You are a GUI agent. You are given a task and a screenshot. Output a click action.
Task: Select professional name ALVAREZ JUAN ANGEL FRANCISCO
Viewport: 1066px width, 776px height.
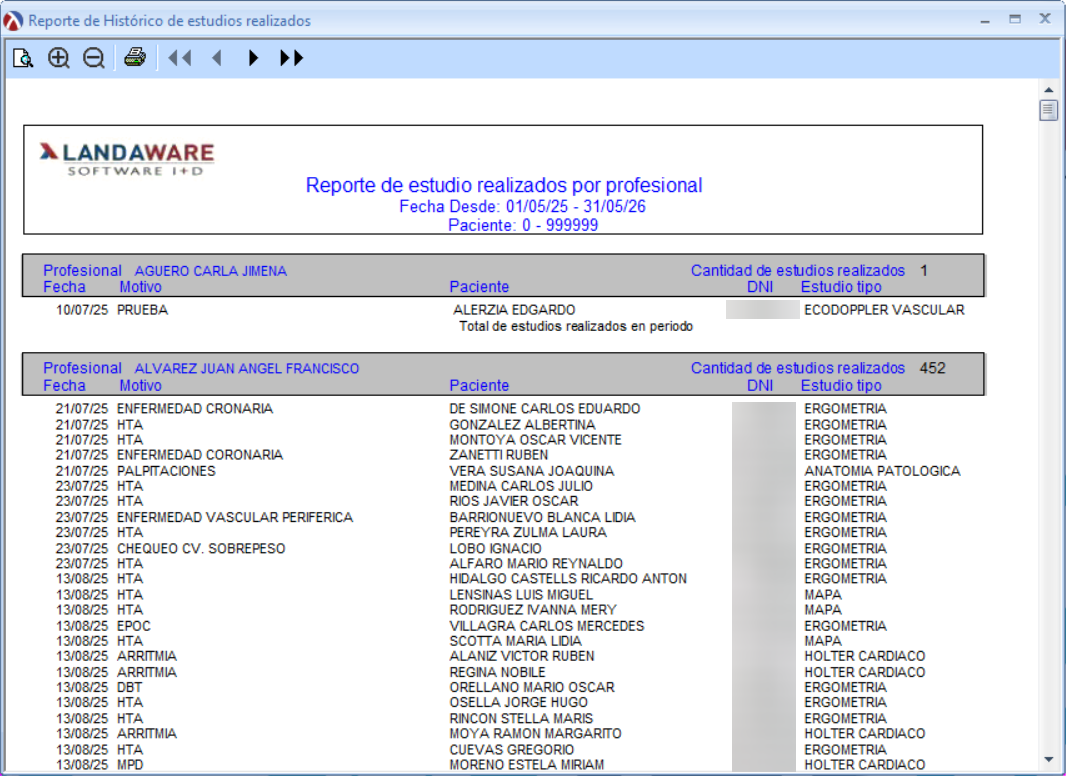247,369
